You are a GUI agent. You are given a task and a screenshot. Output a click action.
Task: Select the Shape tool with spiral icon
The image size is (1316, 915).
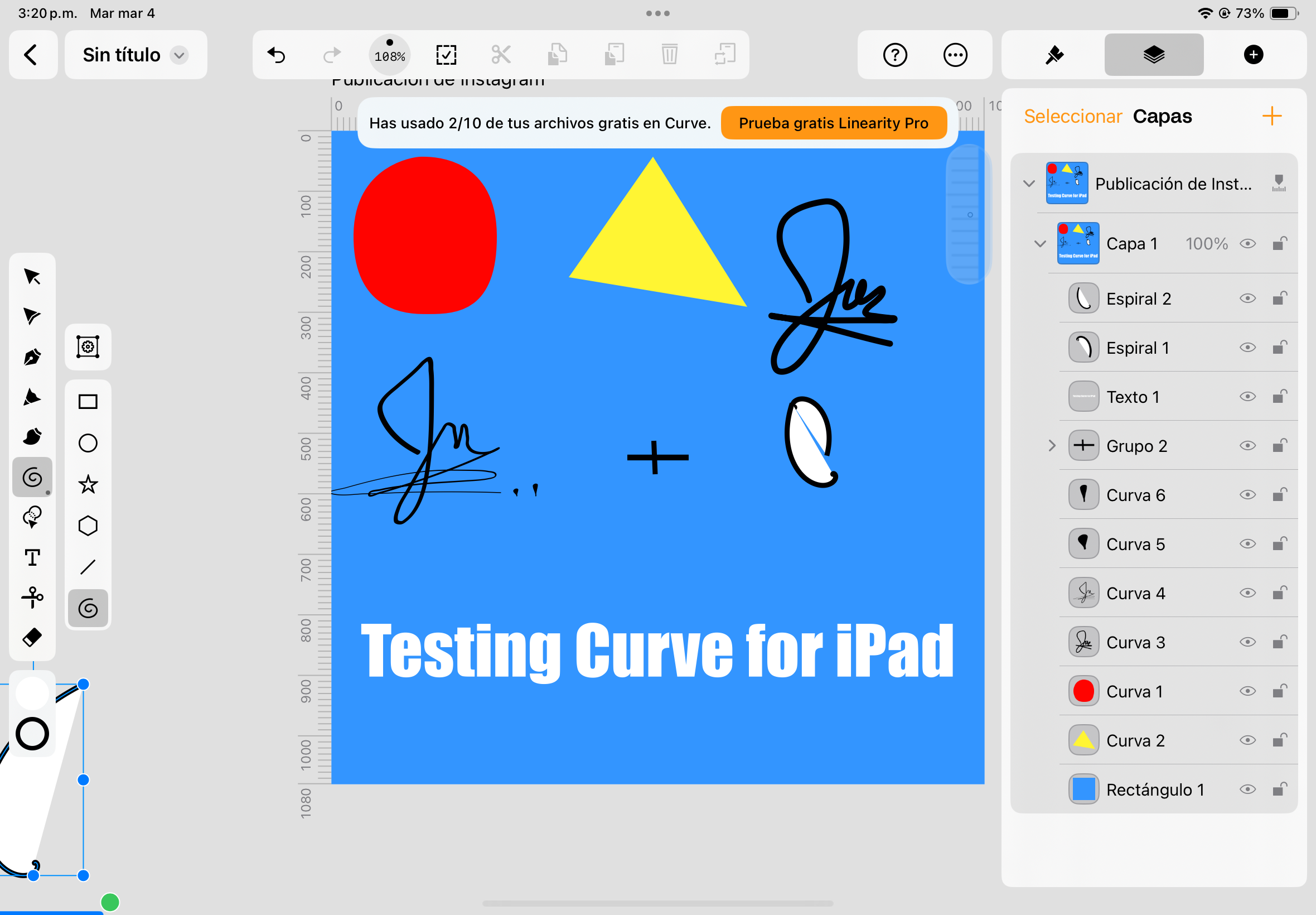[x=32, y=477]
